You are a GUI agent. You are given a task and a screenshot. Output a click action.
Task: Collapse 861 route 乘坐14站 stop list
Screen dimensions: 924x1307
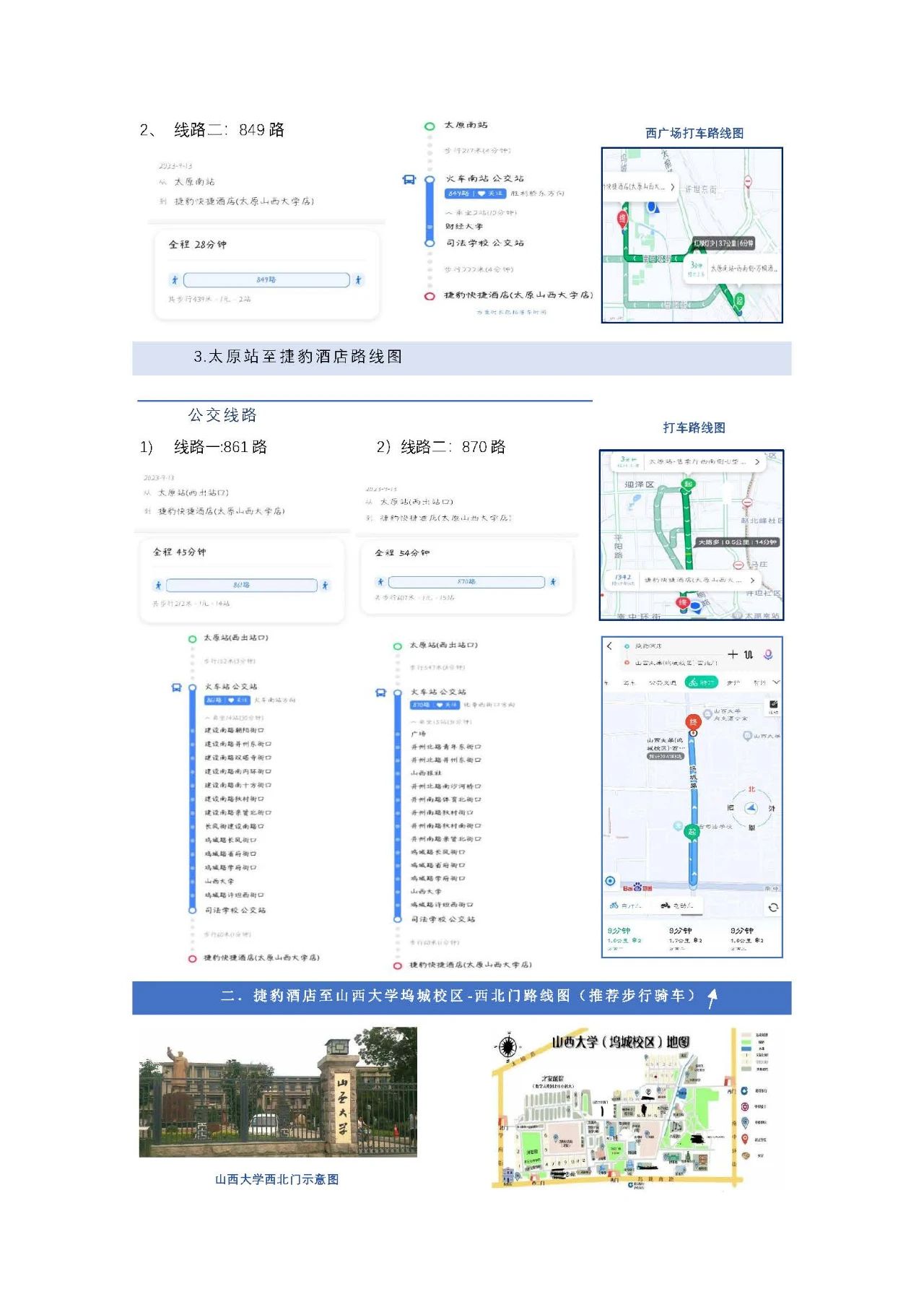pos(235,718)
